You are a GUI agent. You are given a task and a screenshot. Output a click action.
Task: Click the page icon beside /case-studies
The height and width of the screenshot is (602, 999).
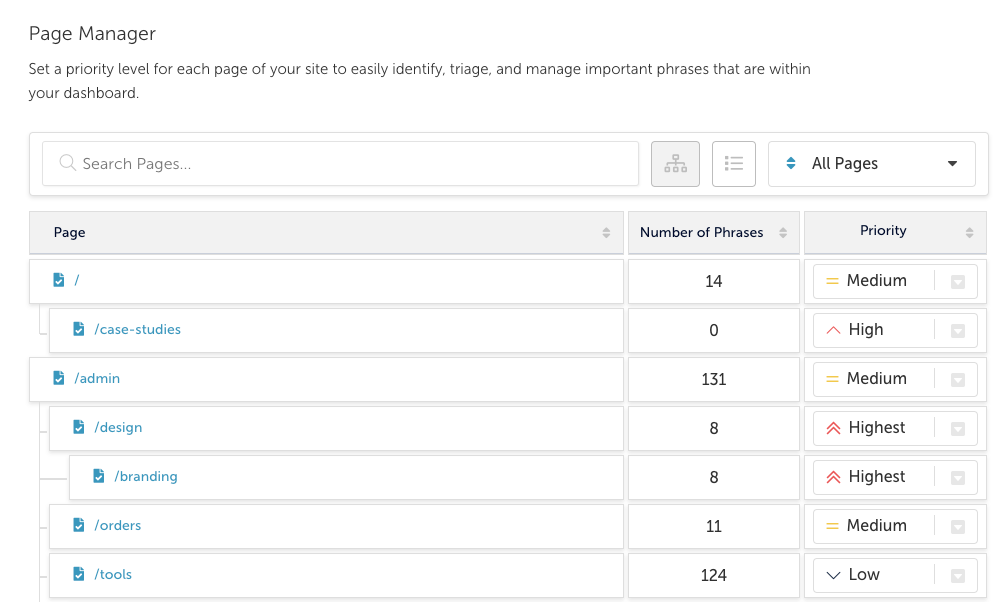[x=78, y=329]
